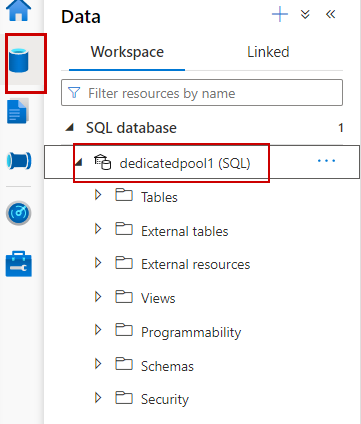Open the Home hub icon
The image size is (361, 424).
[19, 11]
